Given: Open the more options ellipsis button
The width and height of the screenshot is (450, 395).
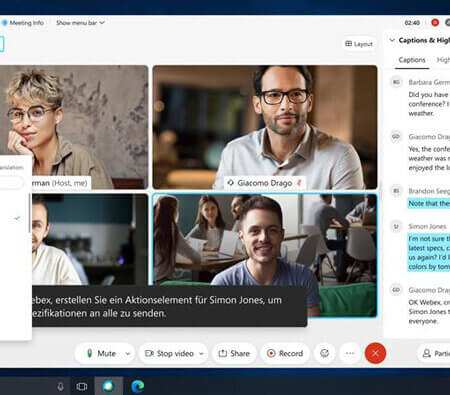Looking at the screenshot, I should (350, 353).
